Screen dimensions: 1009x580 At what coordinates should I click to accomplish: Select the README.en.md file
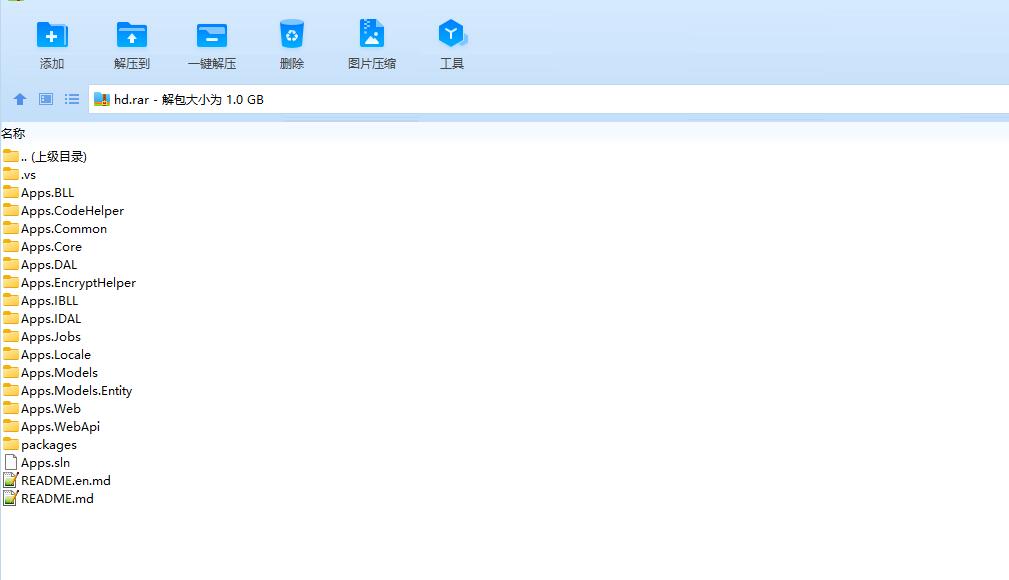pyautogui.click(x=65, y=480)
